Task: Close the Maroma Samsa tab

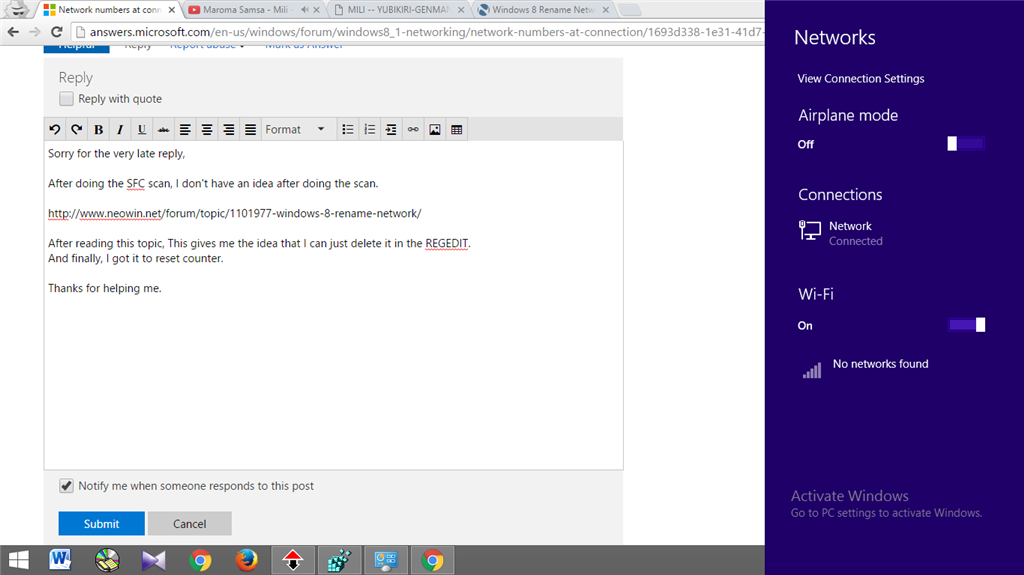Action: 317,10
